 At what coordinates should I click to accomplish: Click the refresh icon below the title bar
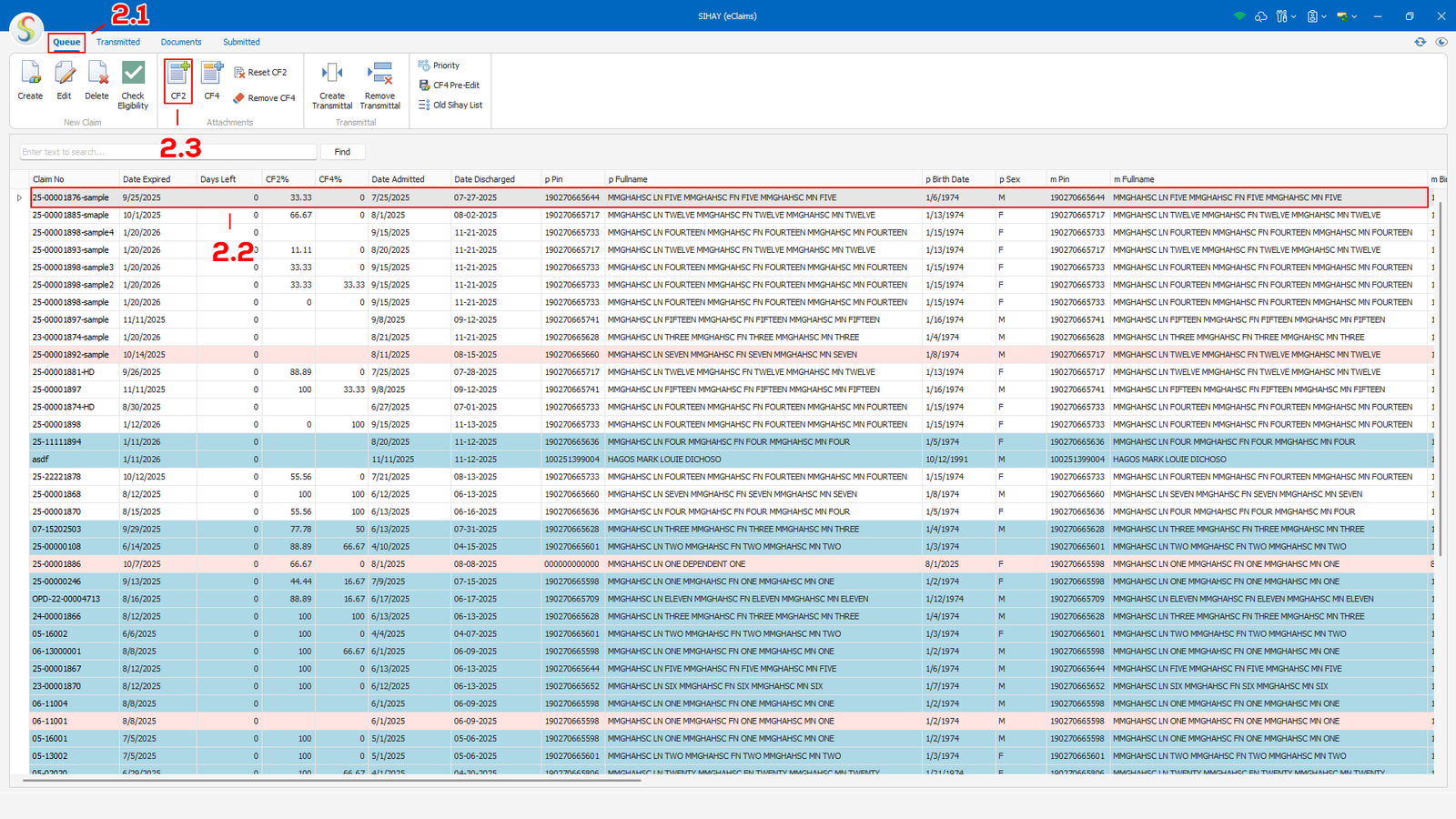[1420, 42]
